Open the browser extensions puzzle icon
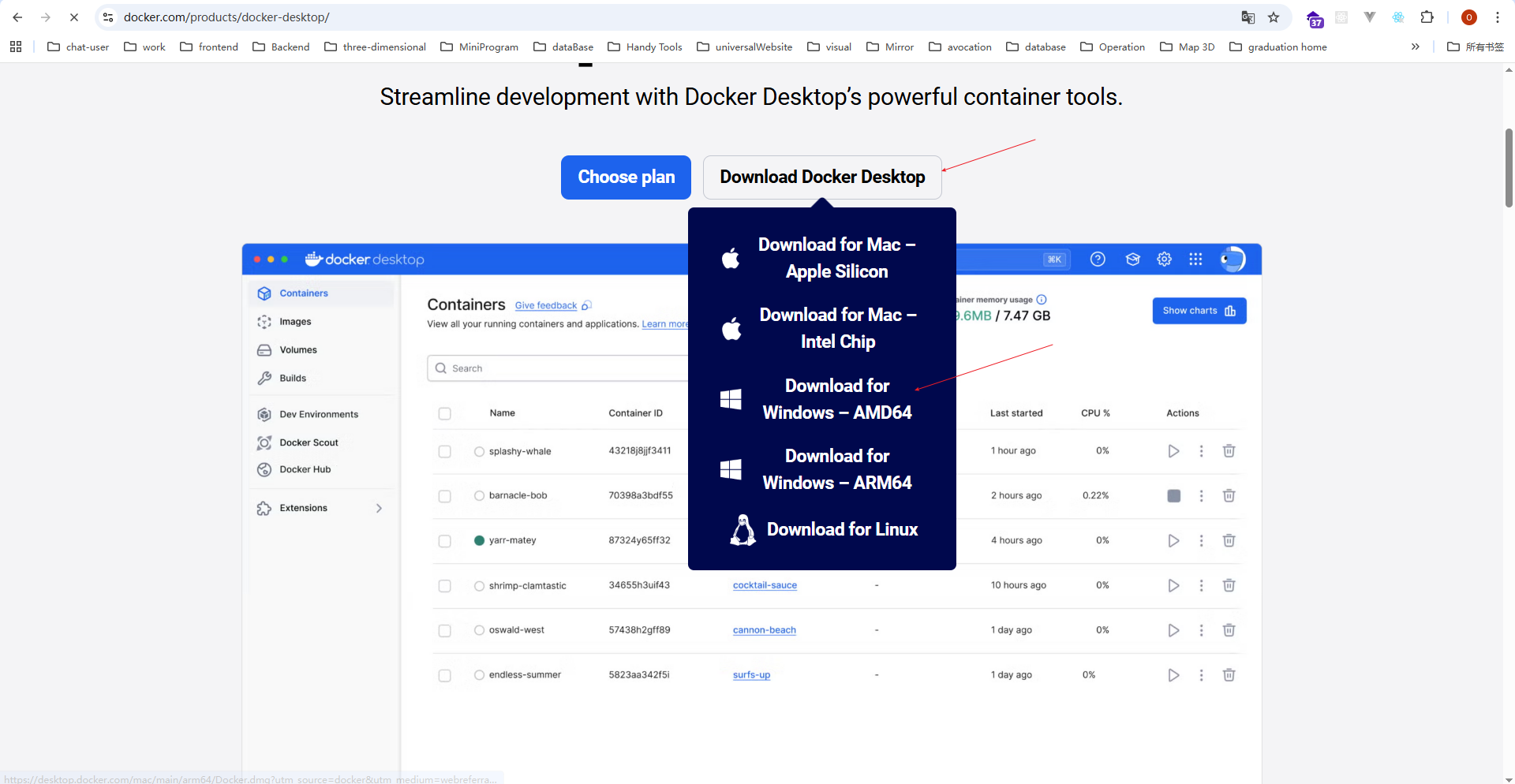Viewport: 1515px width, 784px height. click(x=1427, y=17)
